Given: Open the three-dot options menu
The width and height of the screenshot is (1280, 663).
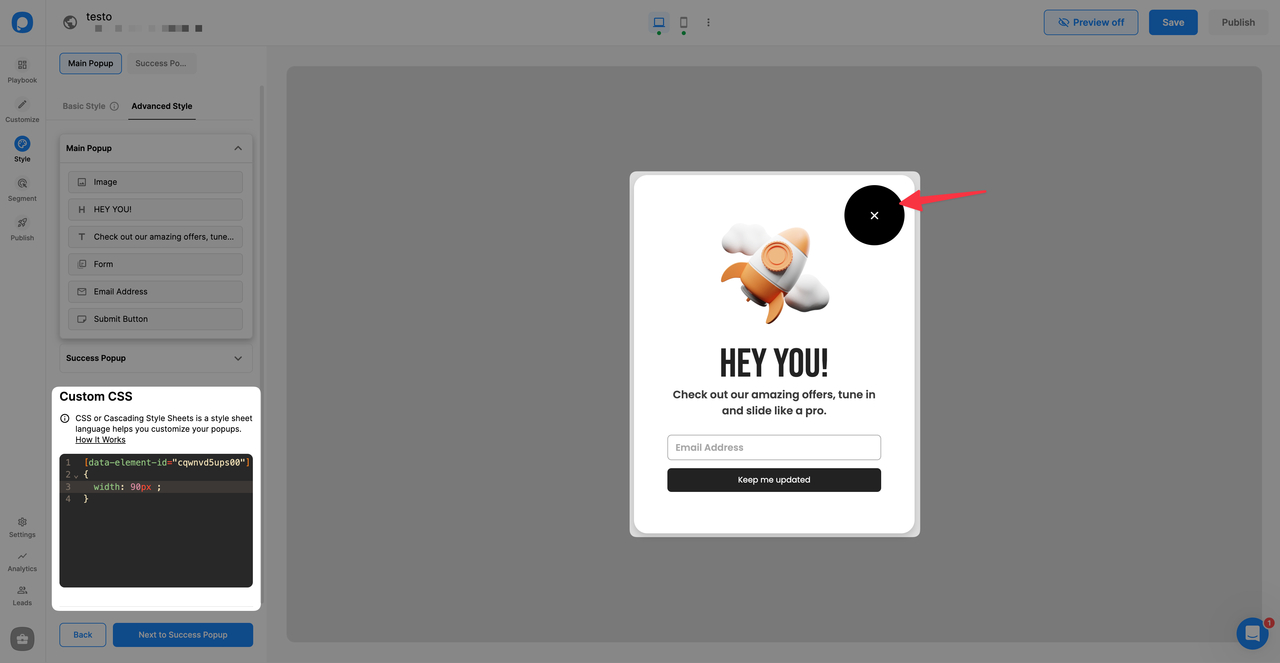Looking at the screenshot, I should pos(708,21).
